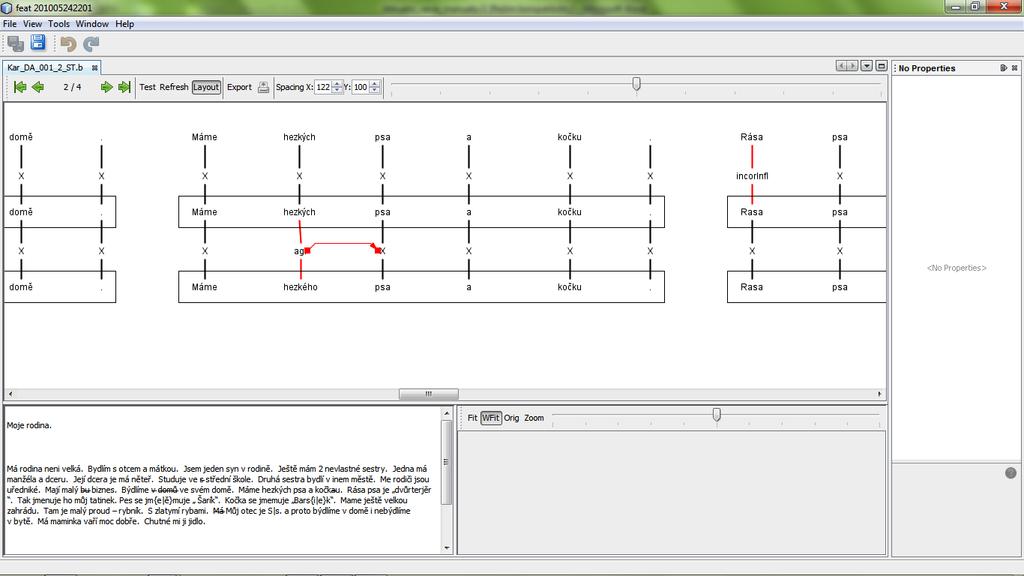Viewport: 1024px width, 576px height.
Task: Click the Orig image size button
Action: click(511, 418)
